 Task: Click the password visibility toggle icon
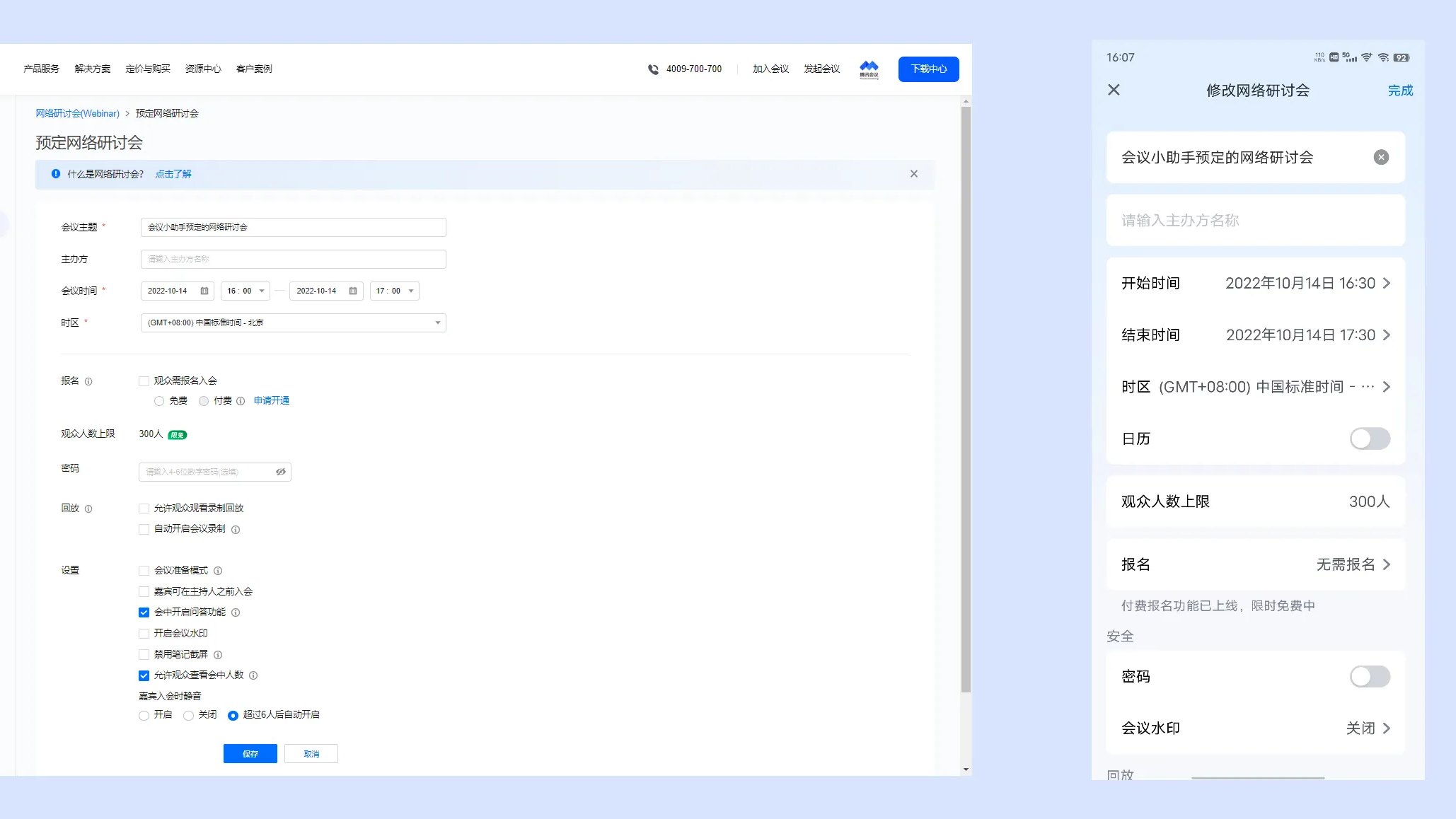[281, 472]
